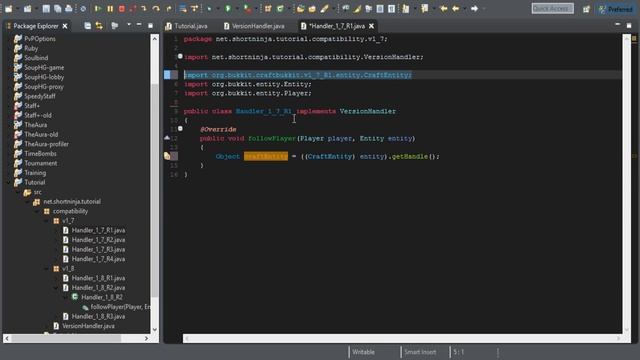Open the Run launch dropdown arrow

[236, 8]
